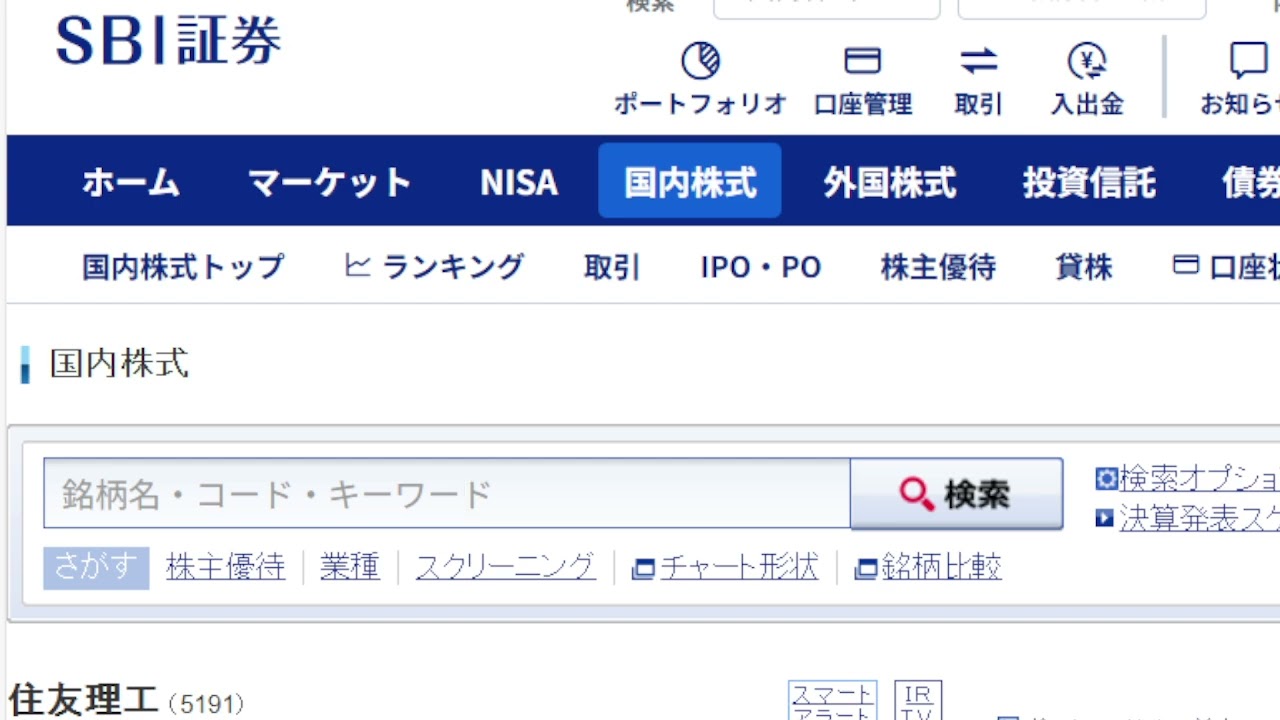Open 入出金 yen icon
The width and height of the screenshot is (1280, 720).
click(x=1087, y=61)
